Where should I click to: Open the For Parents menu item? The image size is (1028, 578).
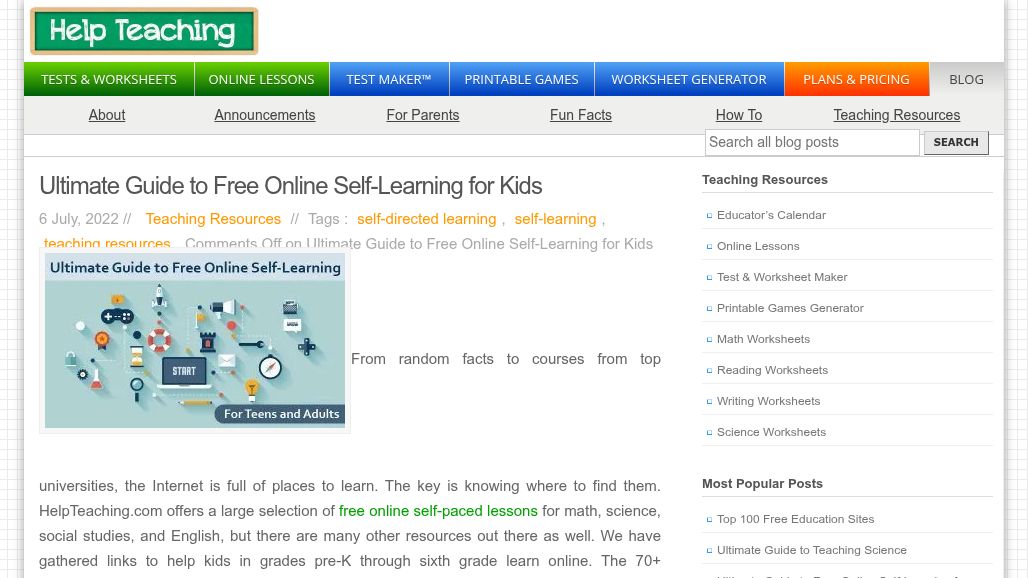click(422, 115)
